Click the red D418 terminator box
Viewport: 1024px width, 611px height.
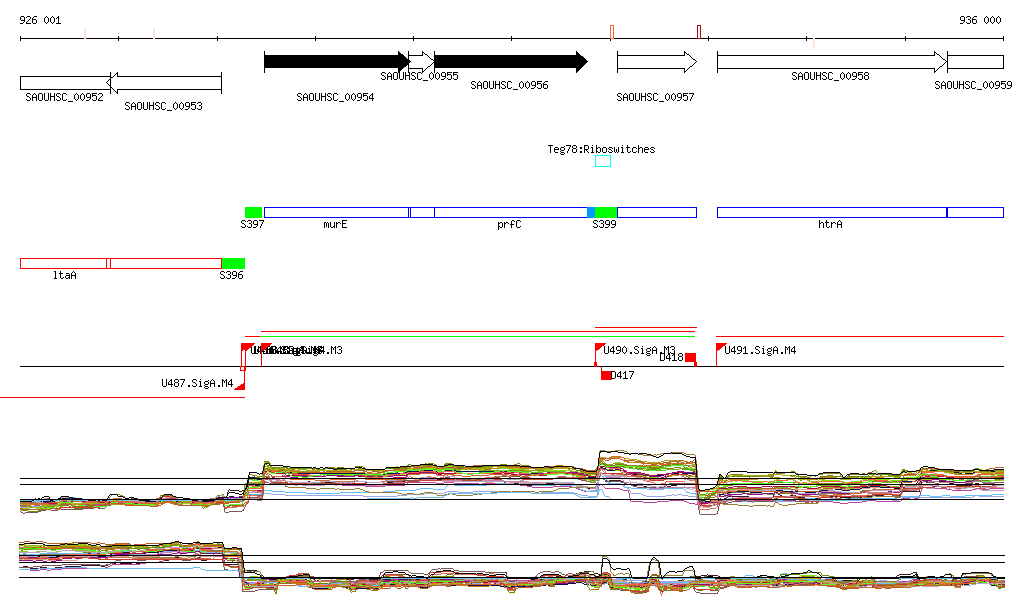[x=690, y=358]
